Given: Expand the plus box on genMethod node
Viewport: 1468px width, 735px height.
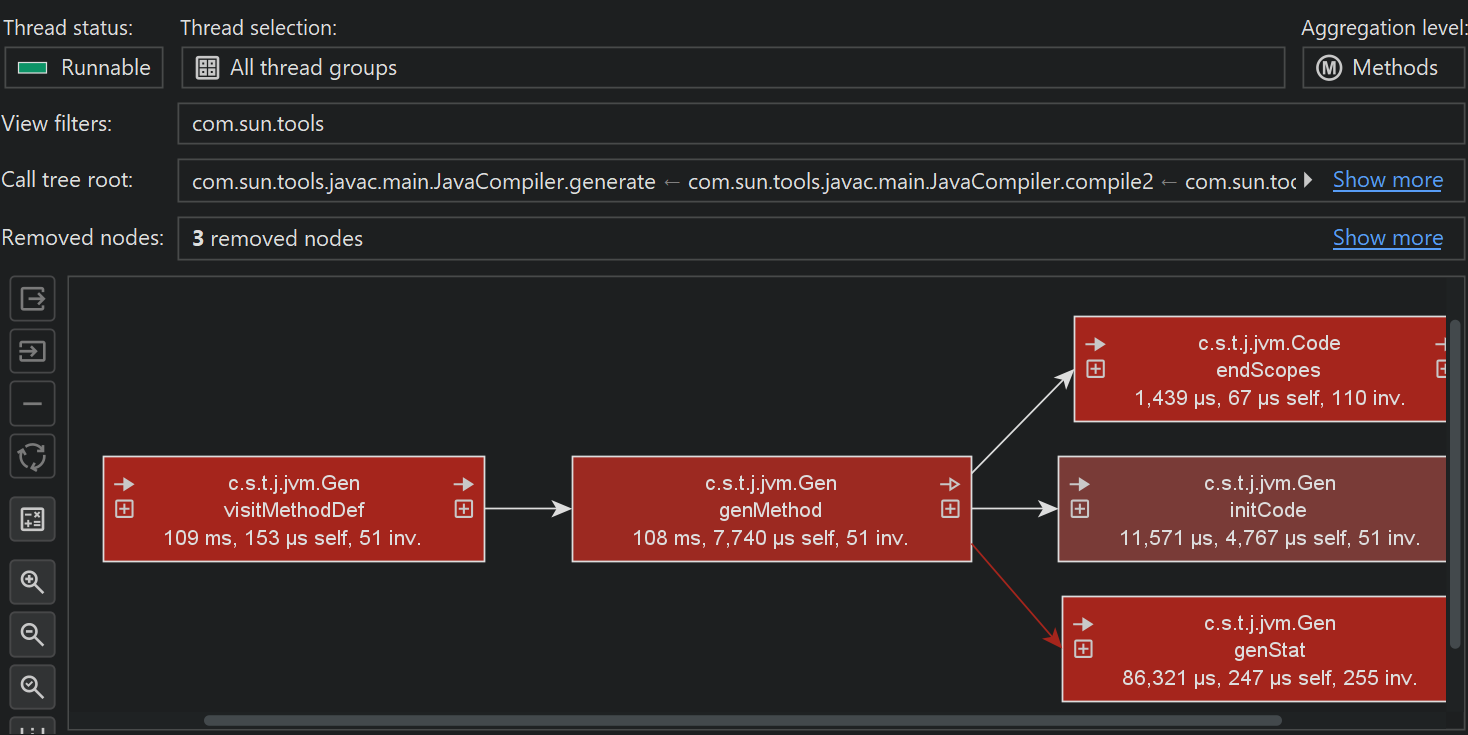Looking at the screenshot, I should [x=950, y=509].
